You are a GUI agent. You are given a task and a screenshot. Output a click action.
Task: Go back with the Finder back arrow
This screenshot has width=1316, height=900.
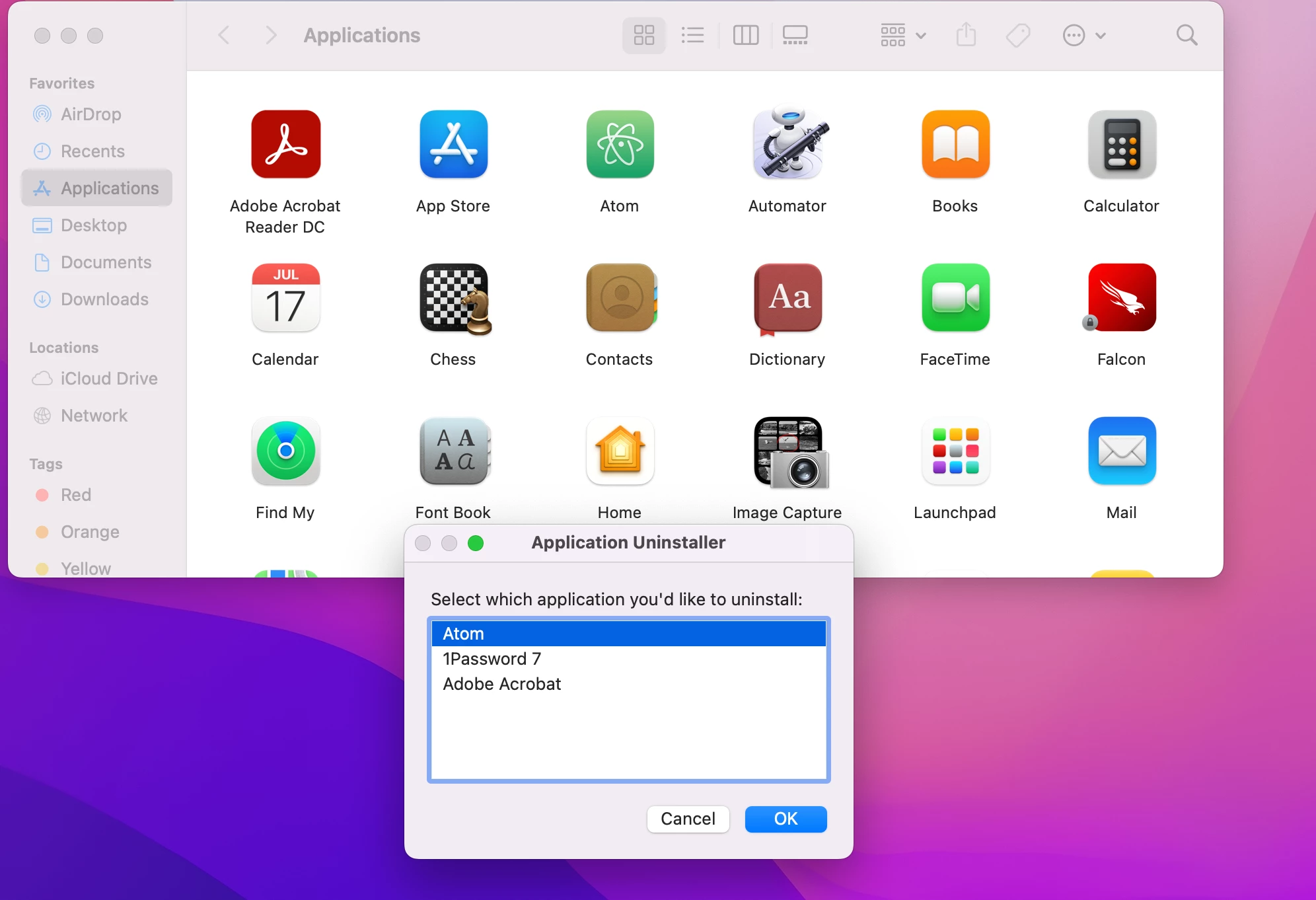point(225,35)
